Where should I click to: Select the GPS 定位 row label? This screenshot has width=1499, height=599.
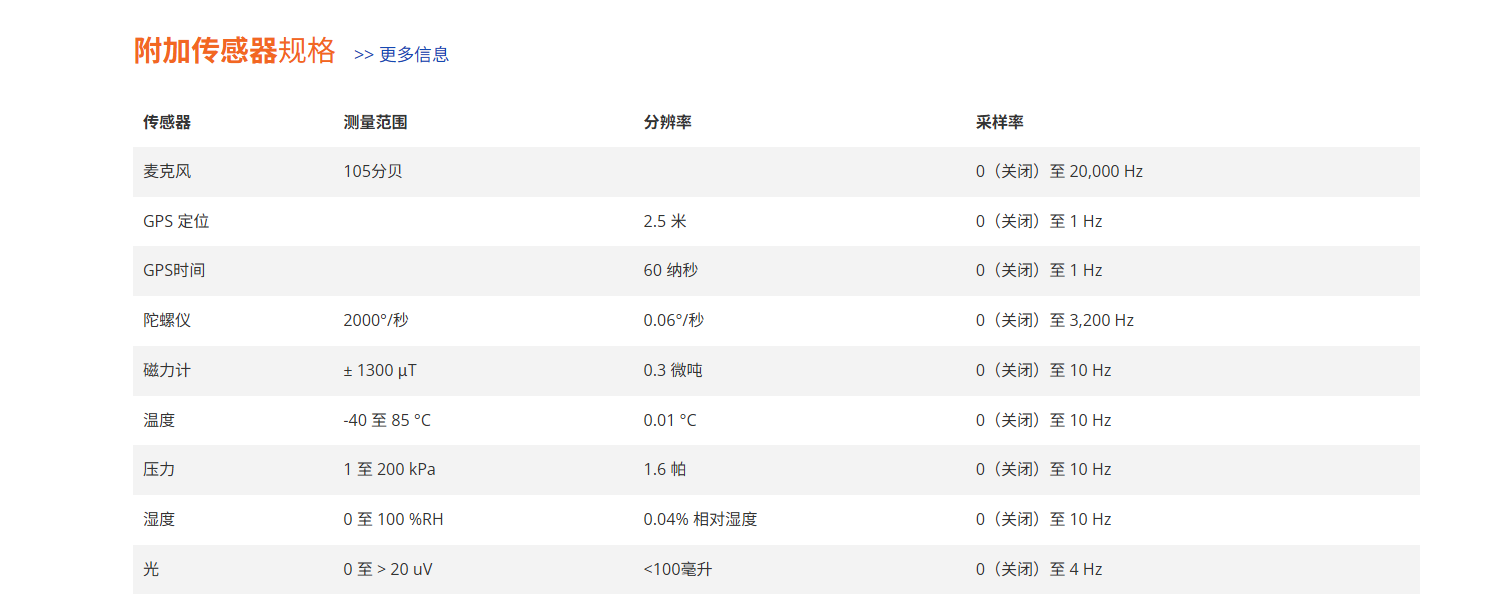coord(176,221)
